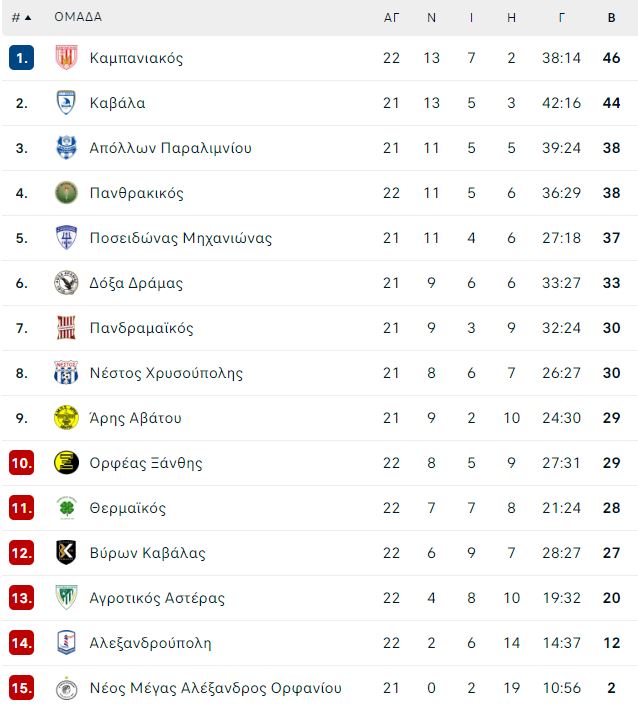Open the Ορφέας Ξάνθης yellow-black logo

pos(66,463)
